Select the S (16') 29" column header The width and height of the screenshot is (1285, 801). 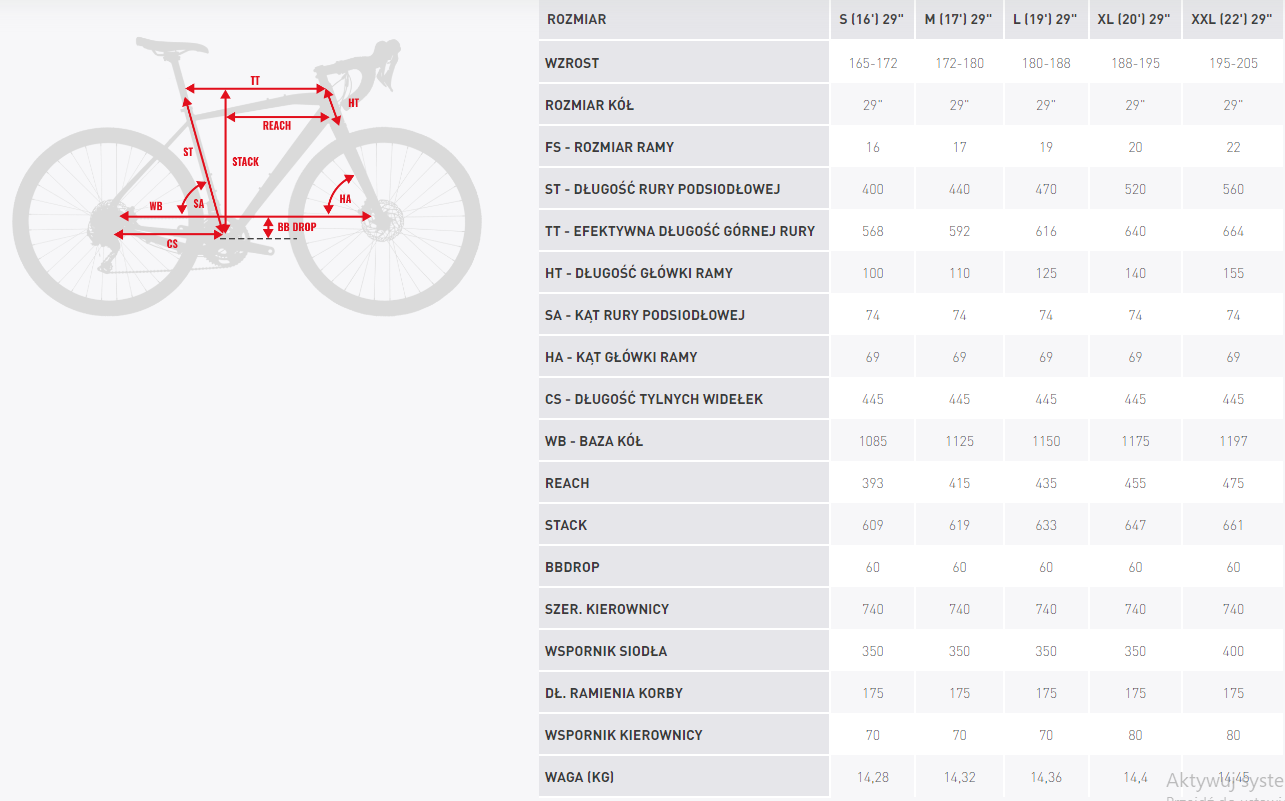coord(872,20)
